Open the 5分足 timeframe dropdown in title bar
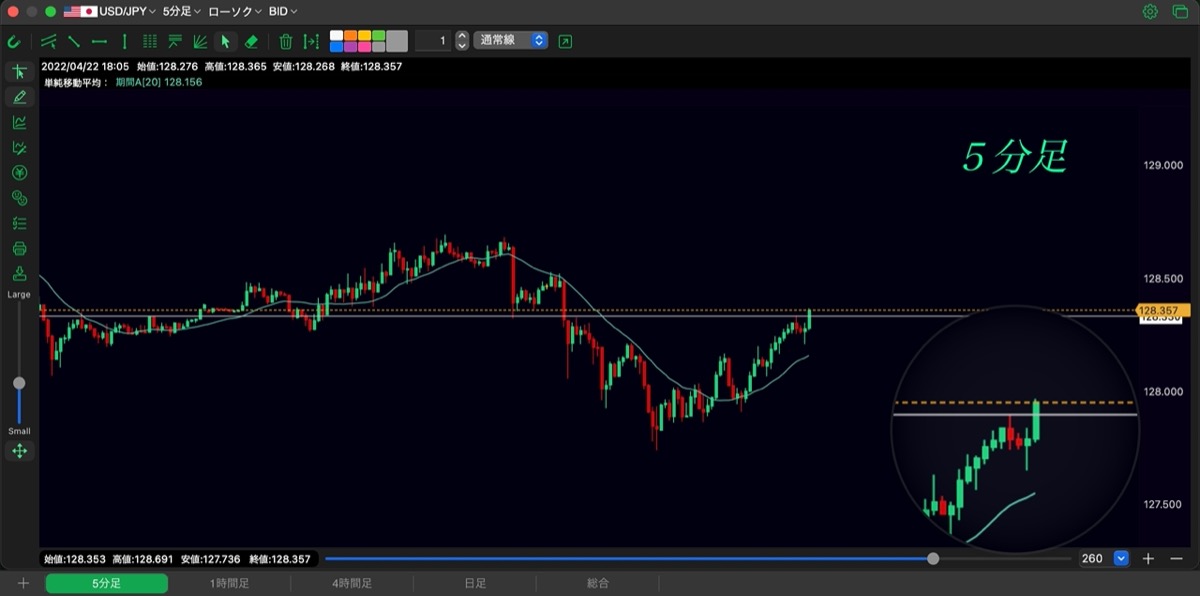 pyautogui.click(x=182, y=11)
